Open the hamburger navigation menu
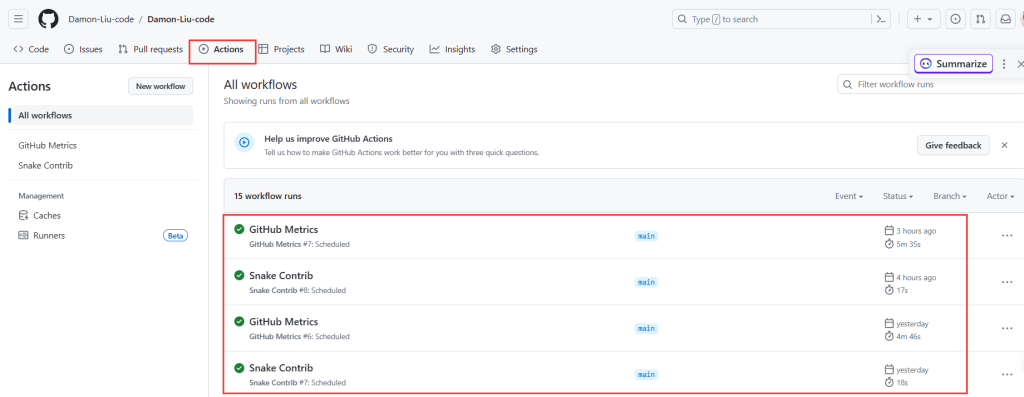The image size is (1024, 397). (18, 19)
